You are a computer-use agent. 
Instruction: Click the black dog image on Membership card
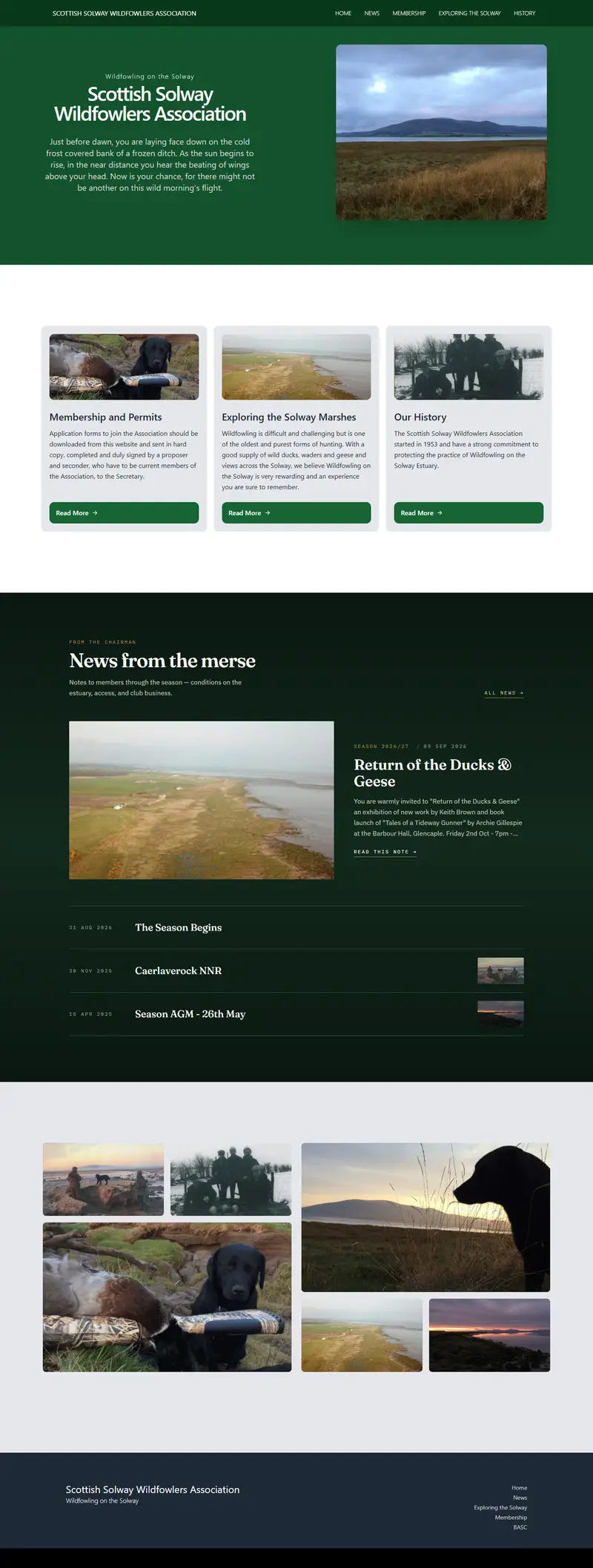tap(124, 367)
